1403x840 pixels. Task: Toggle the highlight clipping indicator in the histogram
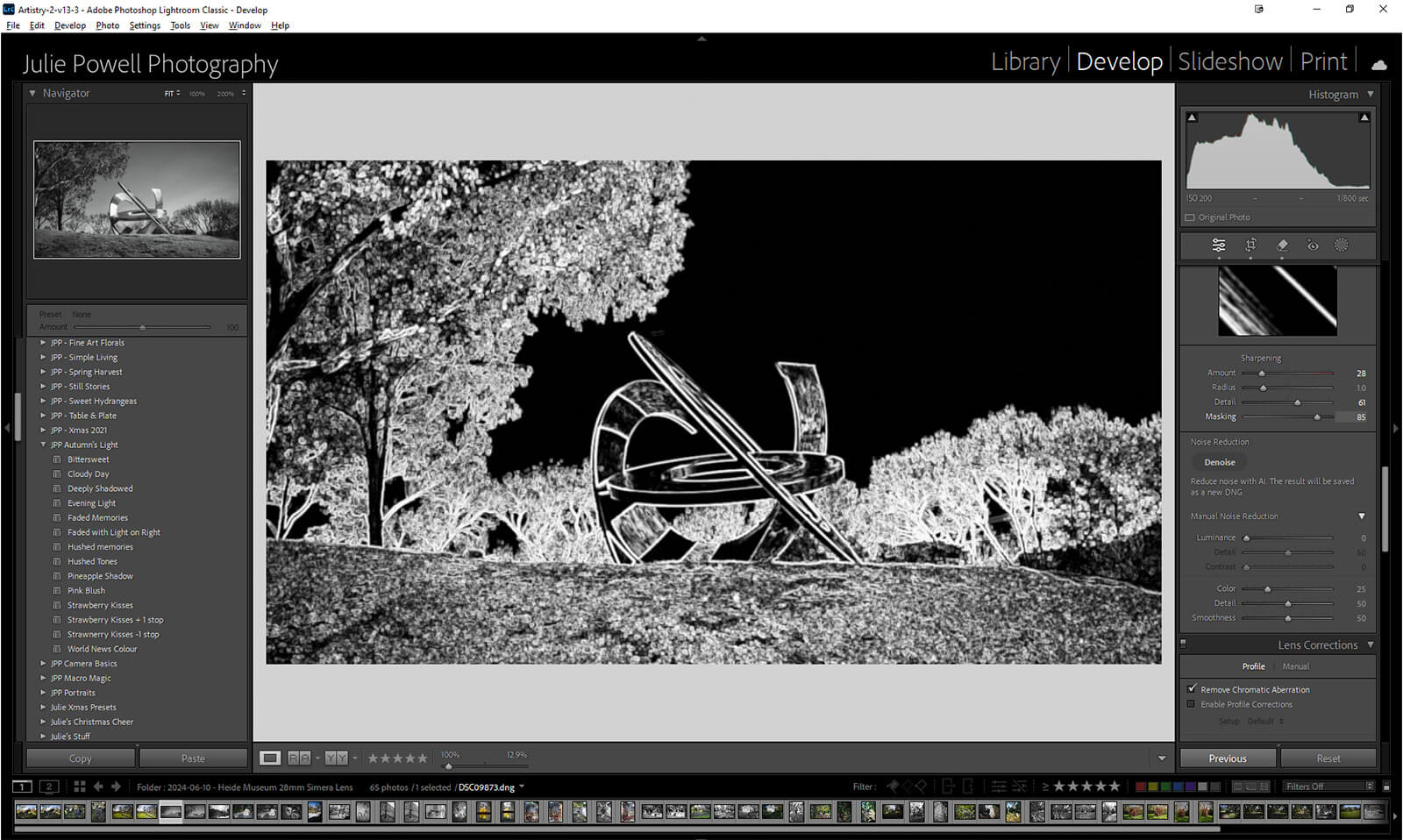click(x=1364, y=117)
